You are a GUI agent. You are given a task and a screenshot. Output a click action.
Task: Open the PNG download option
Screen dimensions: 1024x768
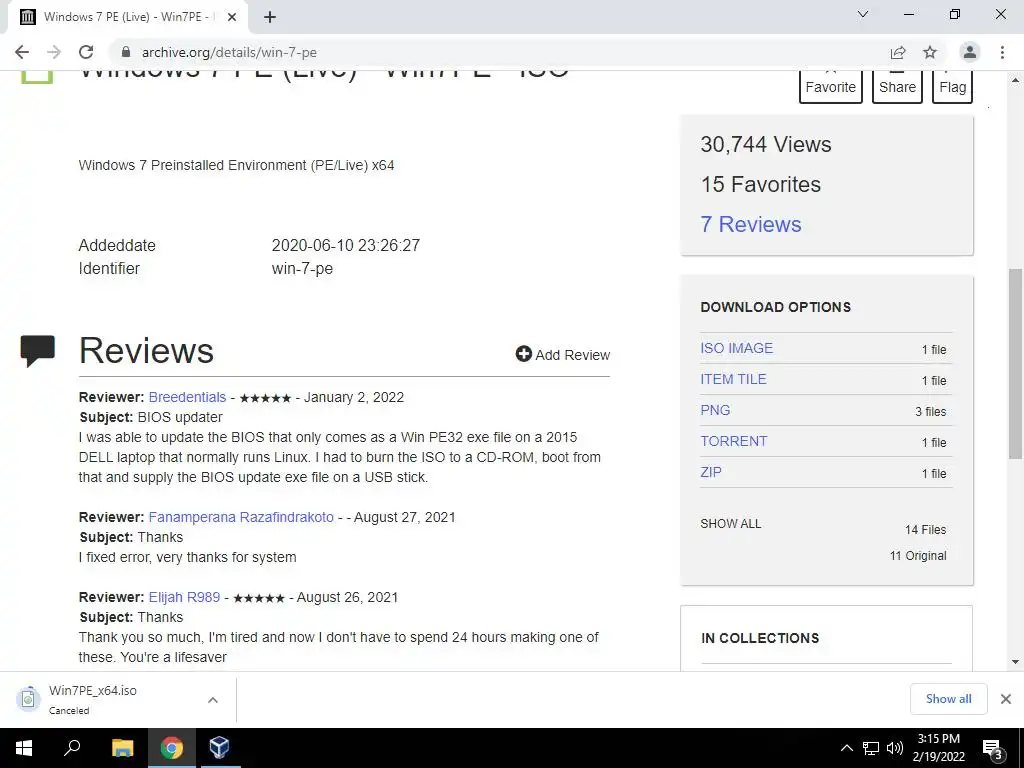click(715, 410)
